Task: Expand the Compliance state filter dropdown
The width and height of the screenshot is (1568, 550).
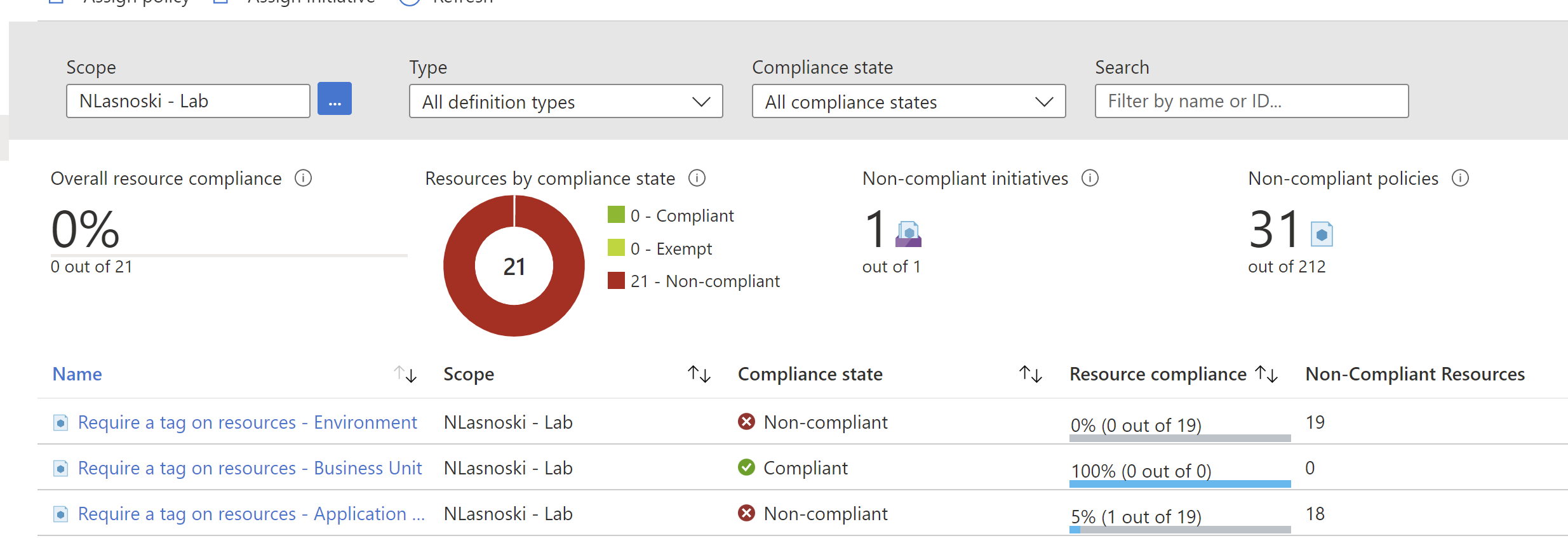Action: click(x=908, y=102)
